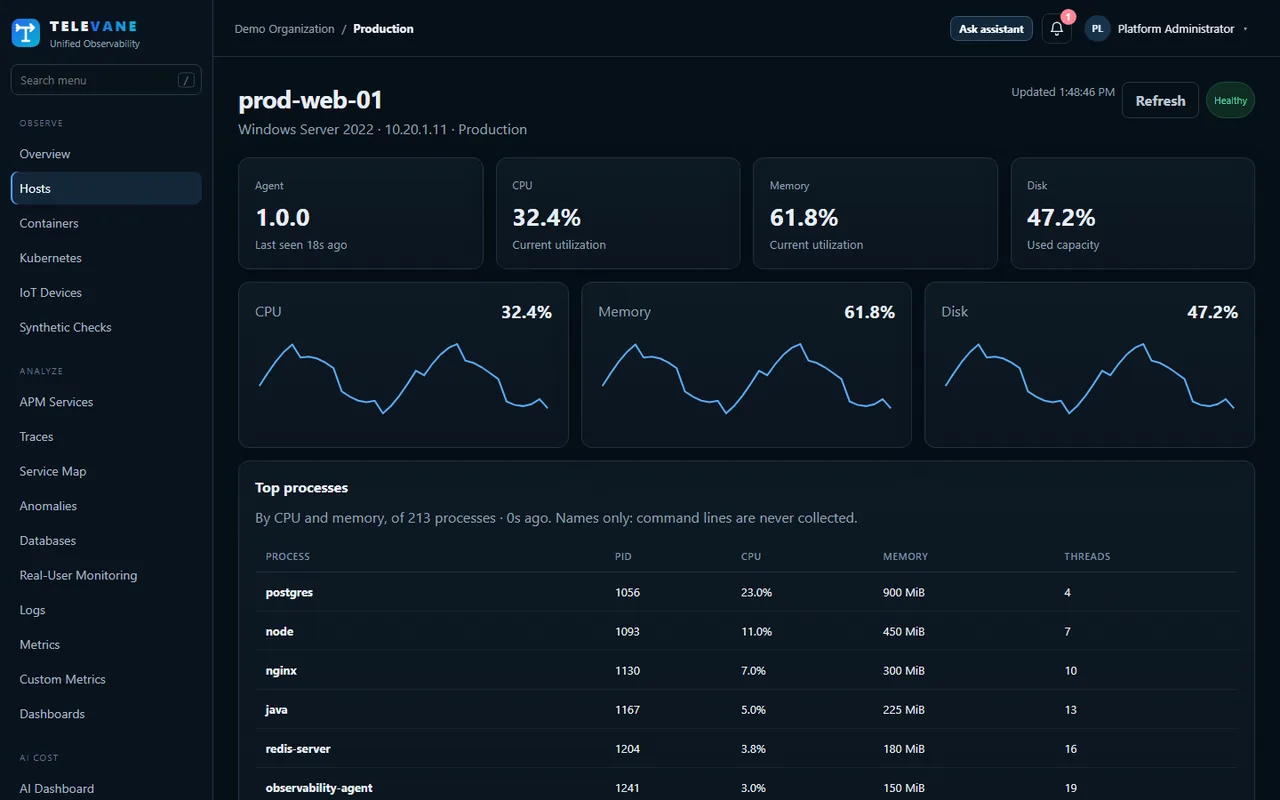Click the THREADS column header

(1087, 556)
